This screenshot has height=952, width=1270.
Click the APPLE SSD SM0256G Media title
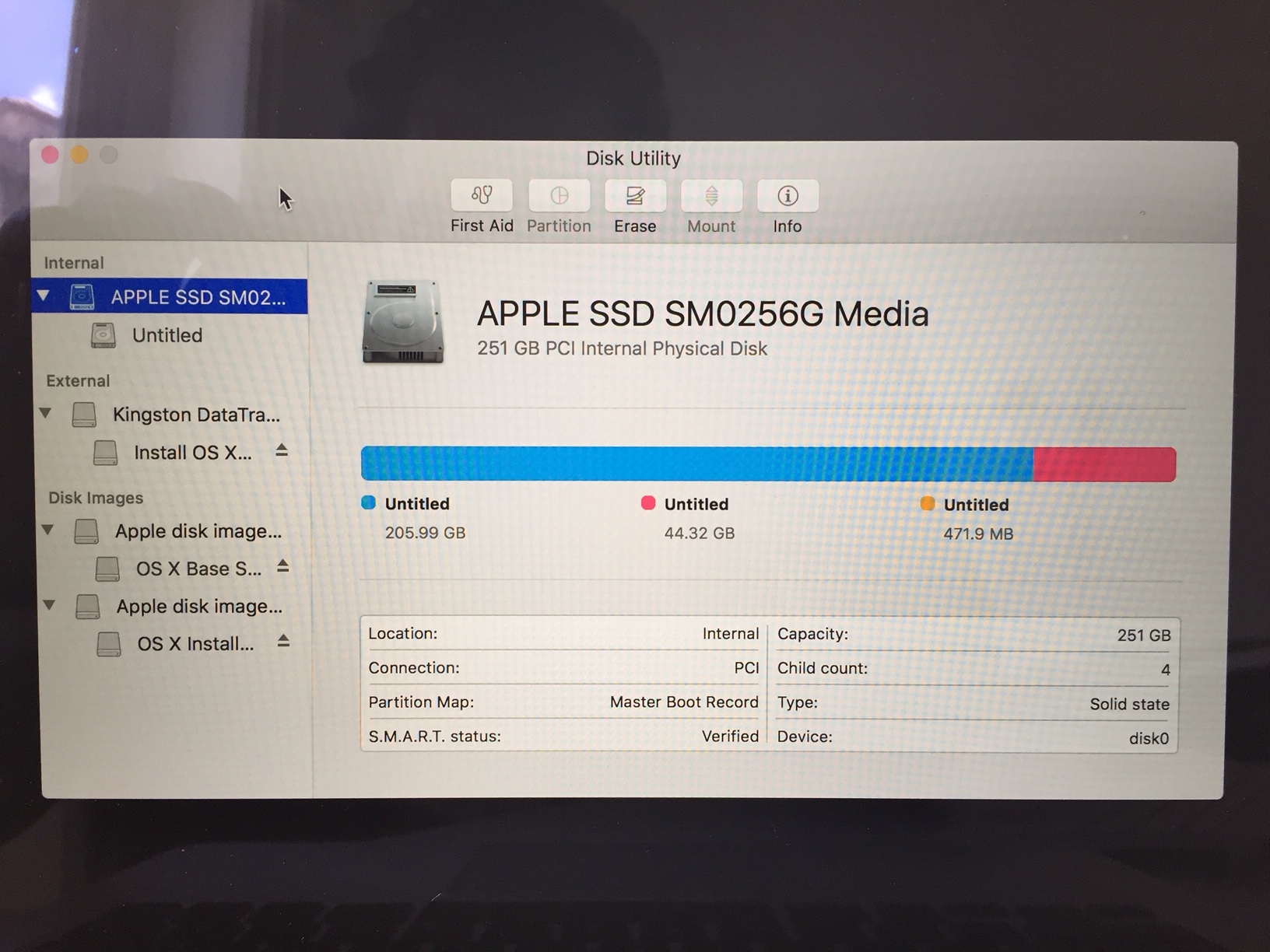click(703, 314)
